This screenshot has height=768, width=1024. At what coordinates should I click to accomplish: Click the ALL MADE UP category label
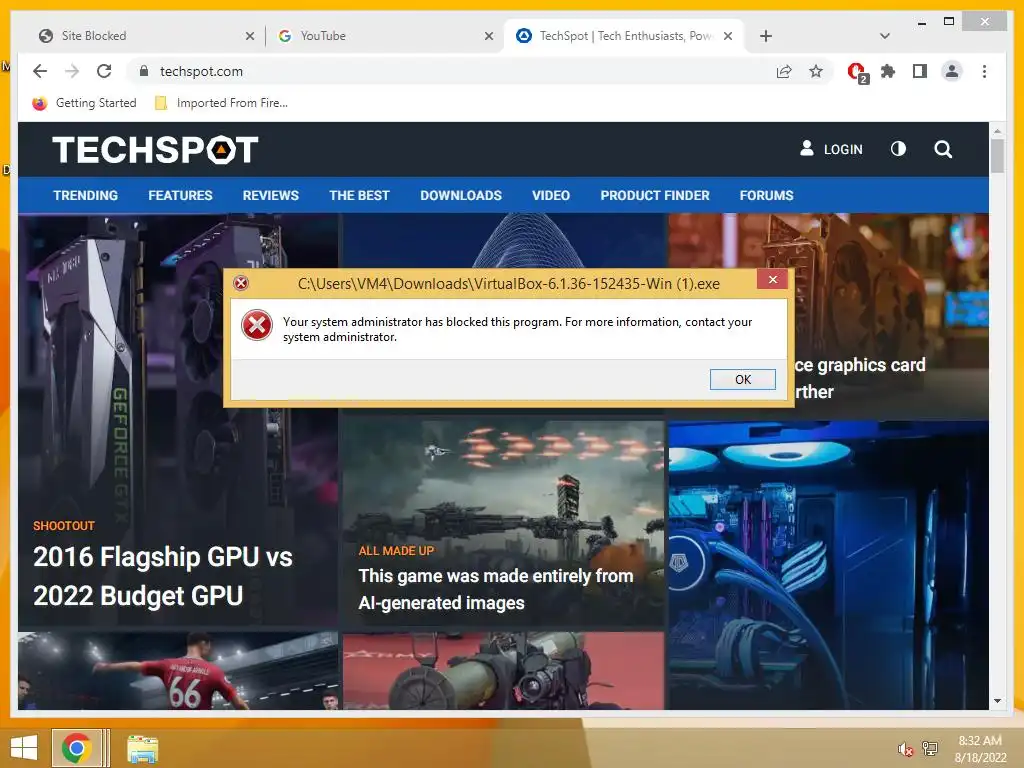coord(396,551)
